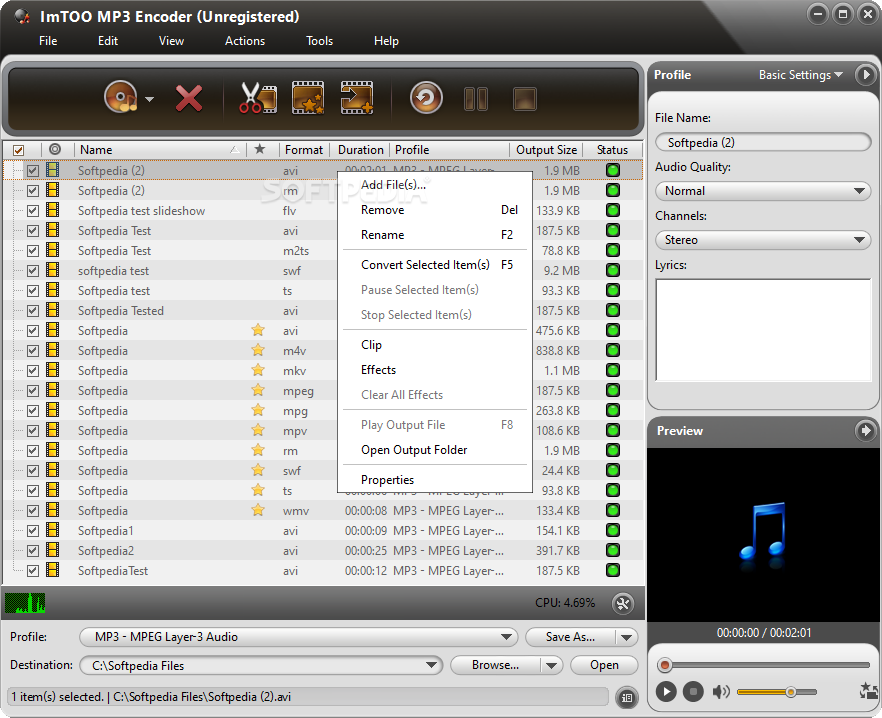
Task: Open the Add File dropdown arrow
Action: [150, 99]
